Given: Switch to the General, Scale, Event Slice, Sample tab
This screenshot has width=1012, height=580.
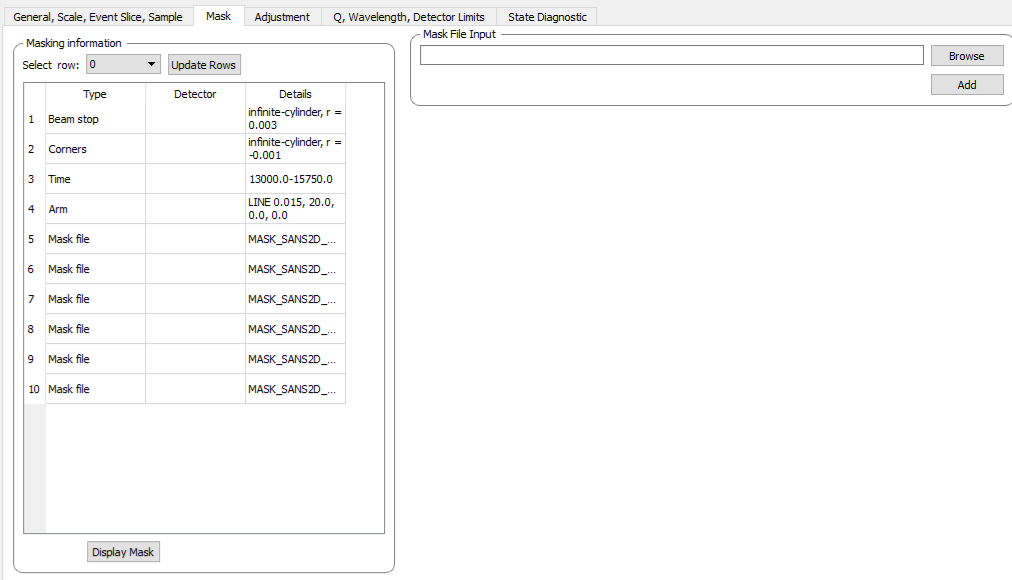Looking at the screenshot, I should tap(98, 17).
